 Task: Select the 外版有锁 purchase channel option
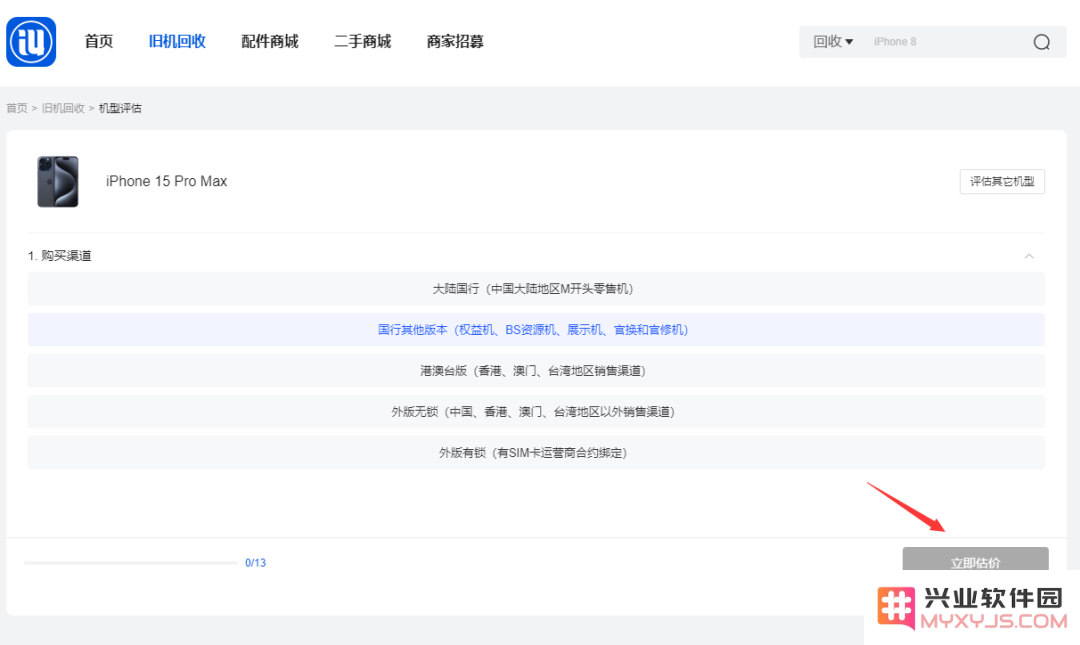(x=536, y=453)
